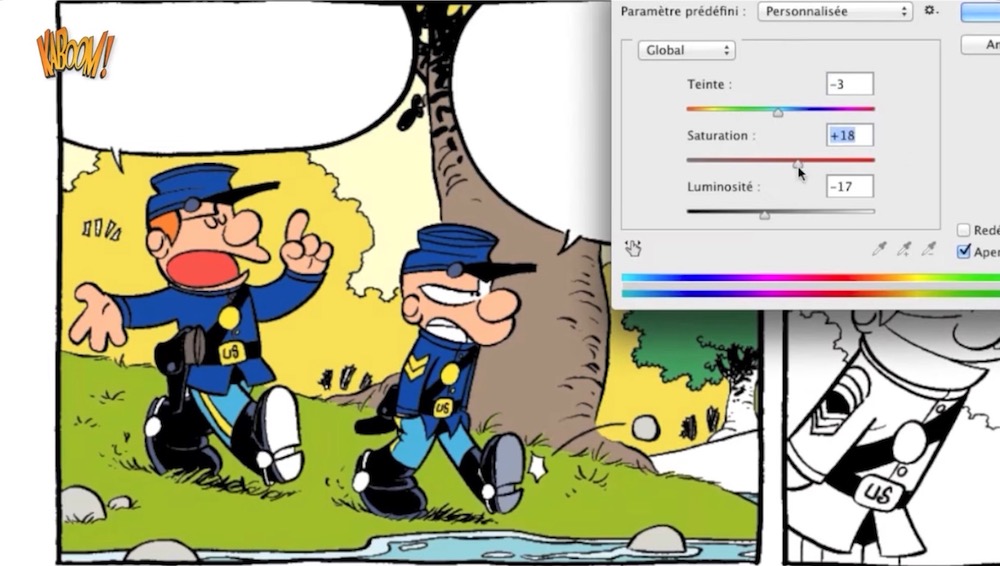Select the plain eyedropper tool
The width and height of the screenshot is (1000, 566).
[x=879, y=249]
